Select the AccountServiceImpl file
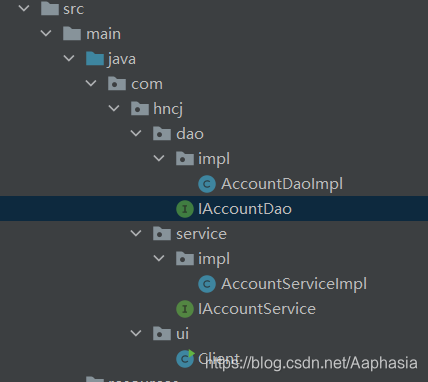This screenshot has height=382, width=428. (294, 284)
